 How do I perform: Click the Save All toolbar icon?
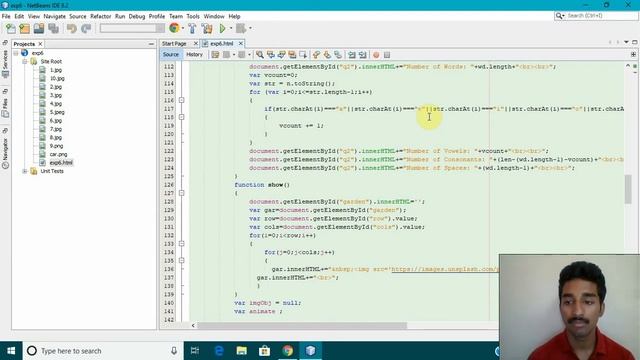53,29
